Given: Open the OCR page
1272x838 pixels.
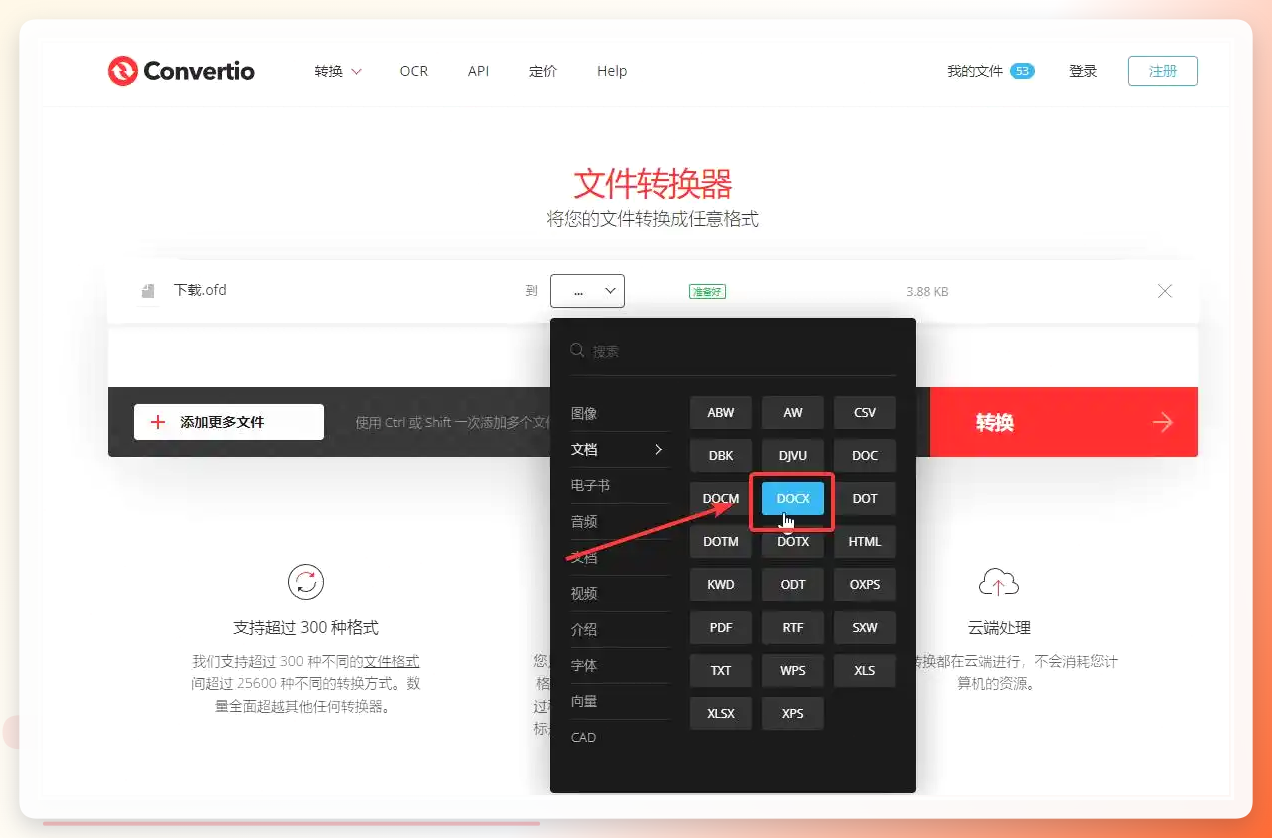Looking at the screenshot, I should 414,71.
